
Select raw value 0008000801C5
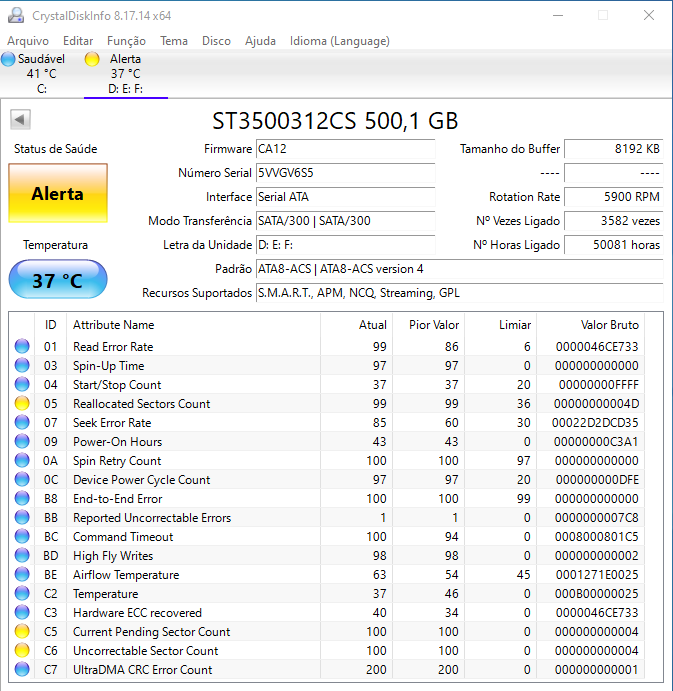(x=596, y=536)
